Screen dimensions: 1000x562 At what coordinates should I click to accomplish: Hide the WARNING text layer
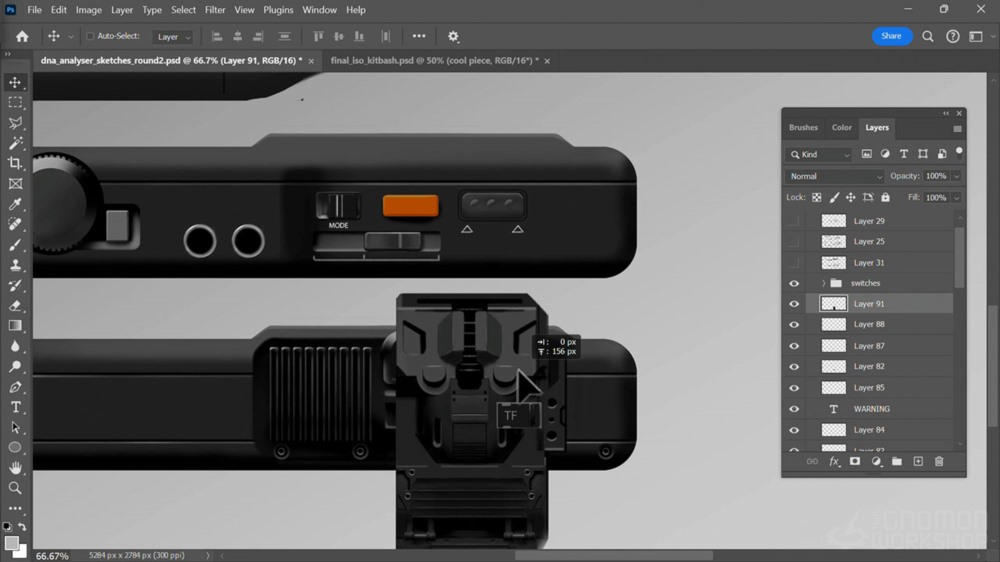click(794, 409)
